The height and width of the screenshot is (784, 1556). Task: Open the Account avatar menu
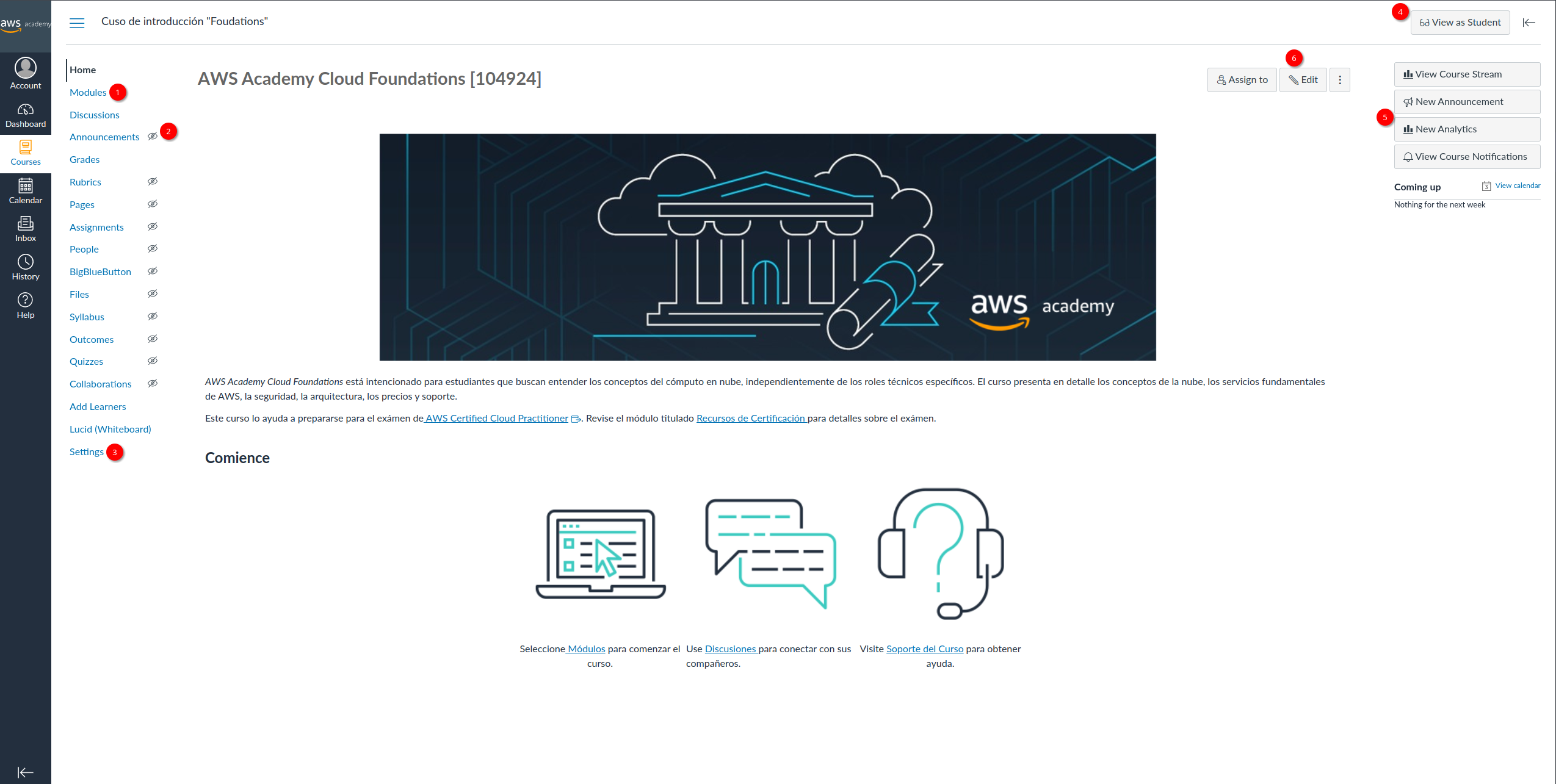(25, 68)
